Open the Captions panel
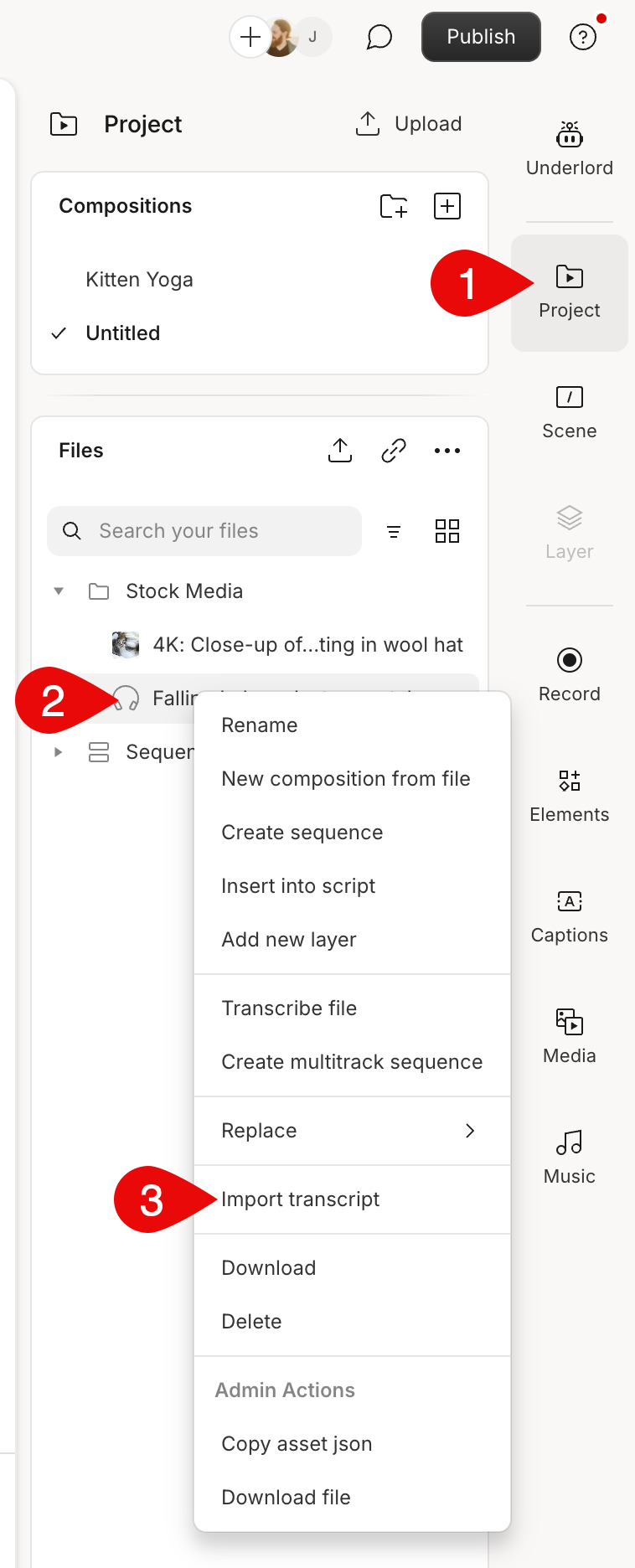This screenshot has height=1568, width=635. point(569,916)
